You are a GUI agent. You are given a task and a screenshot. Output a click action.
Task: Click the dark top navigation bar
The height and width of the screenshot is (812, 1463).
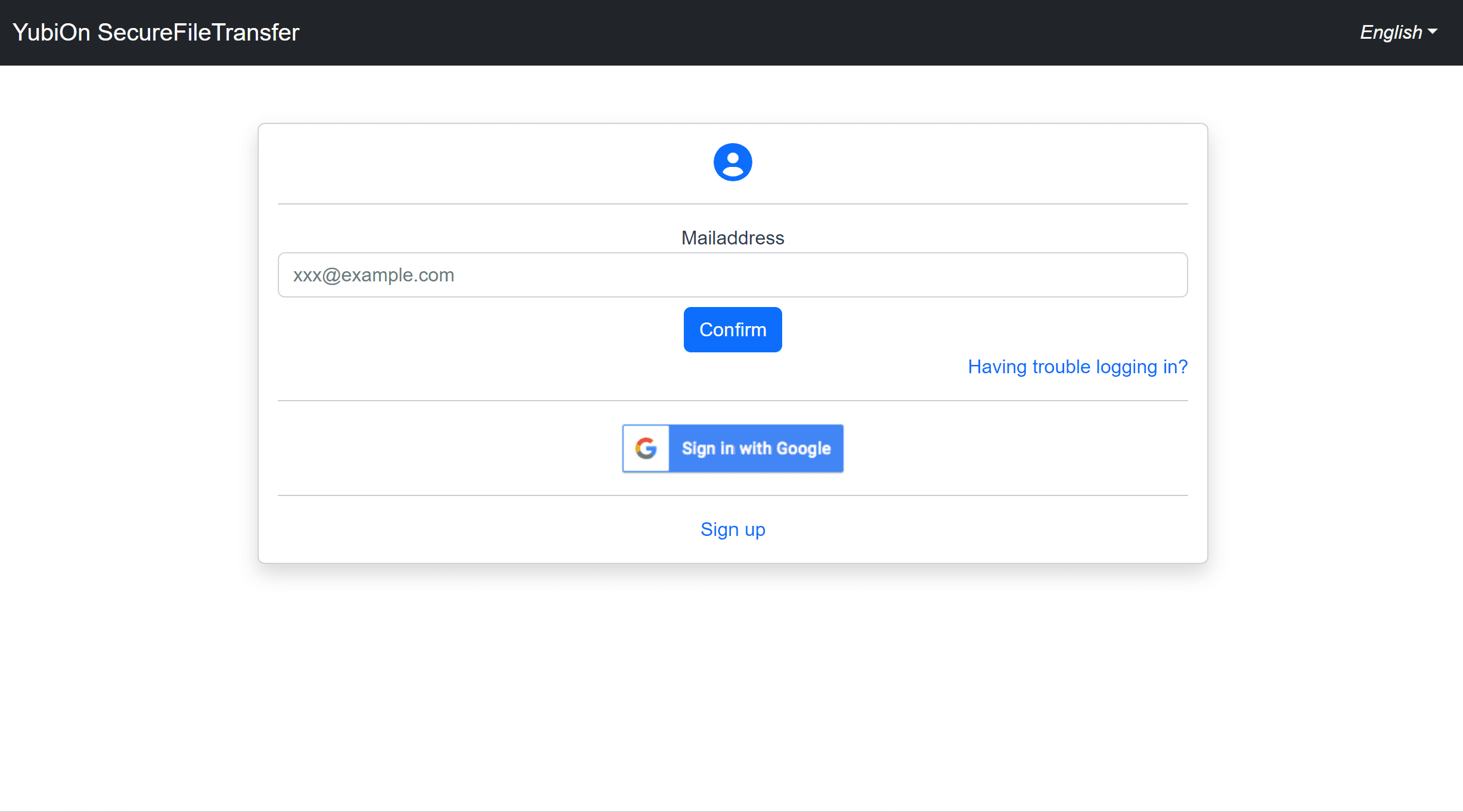(731, 33)
